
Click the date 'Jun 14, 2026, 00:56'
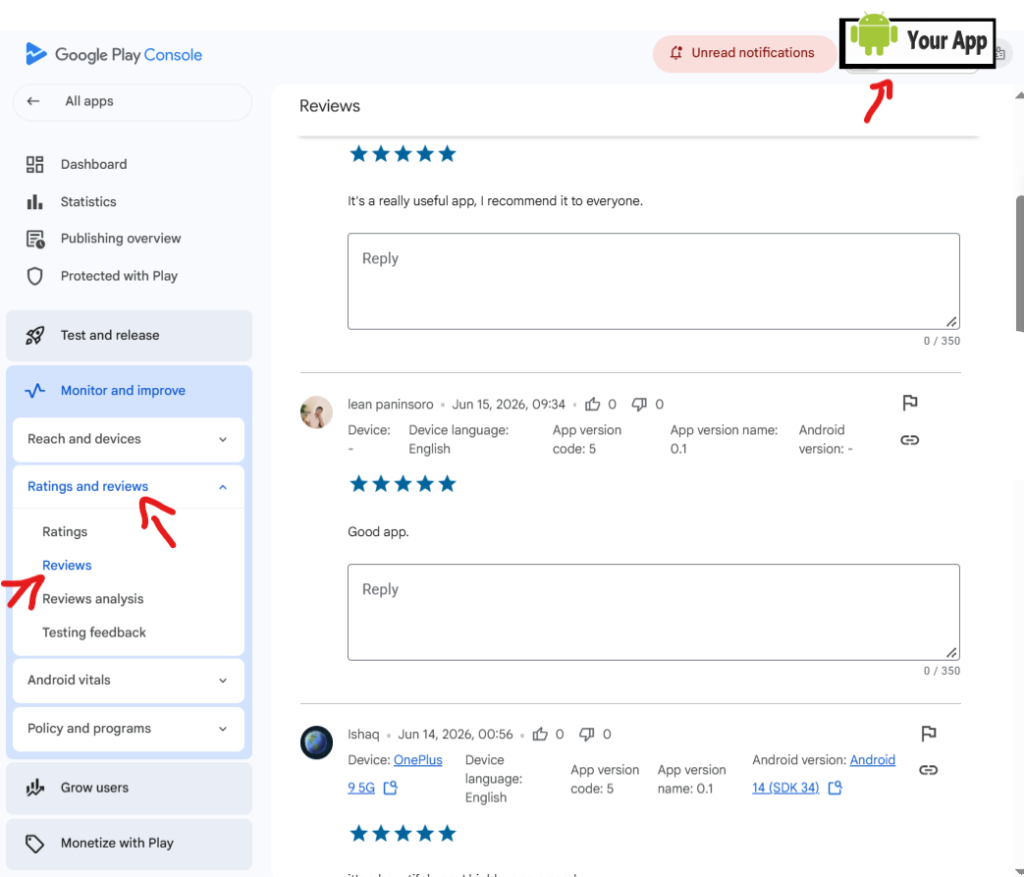click(x=455, y=734)
